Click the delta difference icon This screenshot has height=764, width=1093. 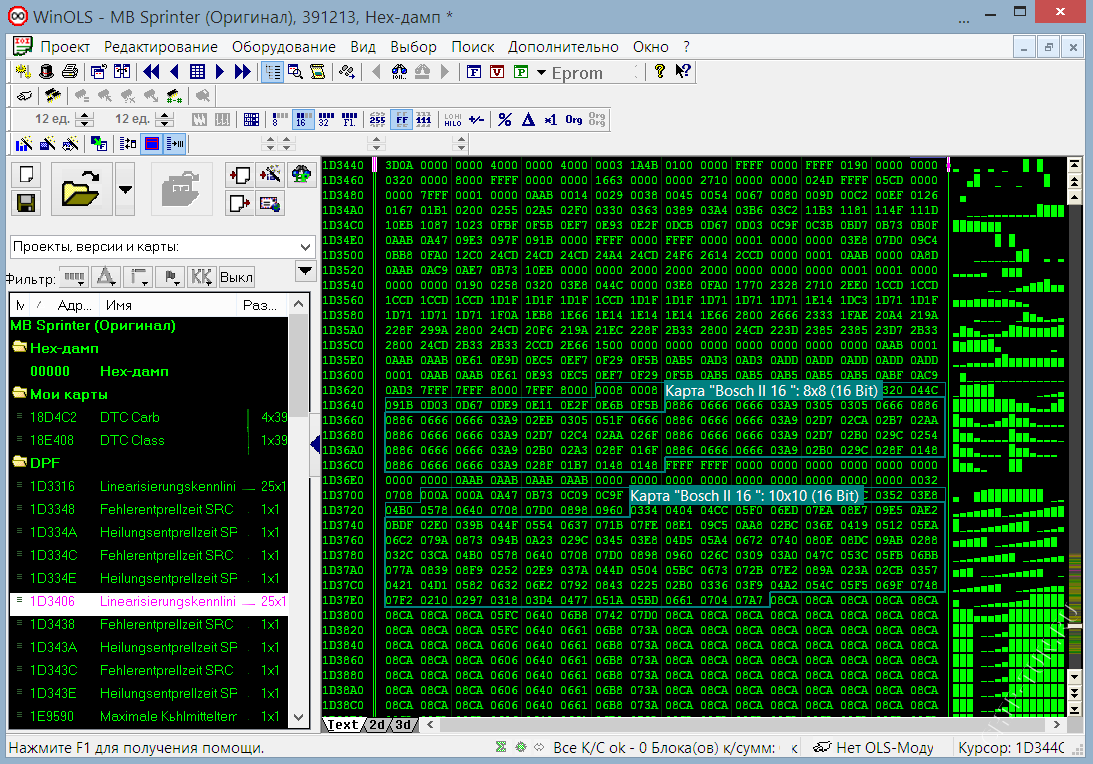528,120
